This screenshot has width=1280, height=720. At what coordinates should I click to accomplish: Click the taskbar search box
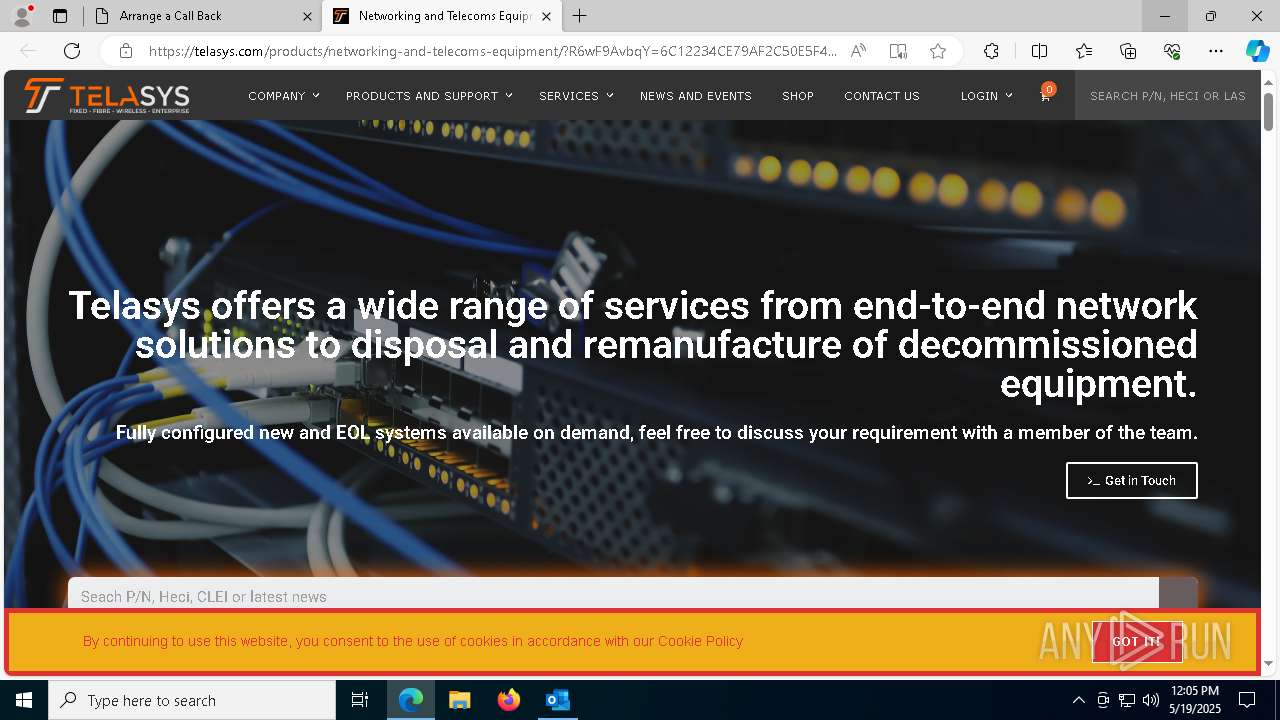click(x=192, y=700)
